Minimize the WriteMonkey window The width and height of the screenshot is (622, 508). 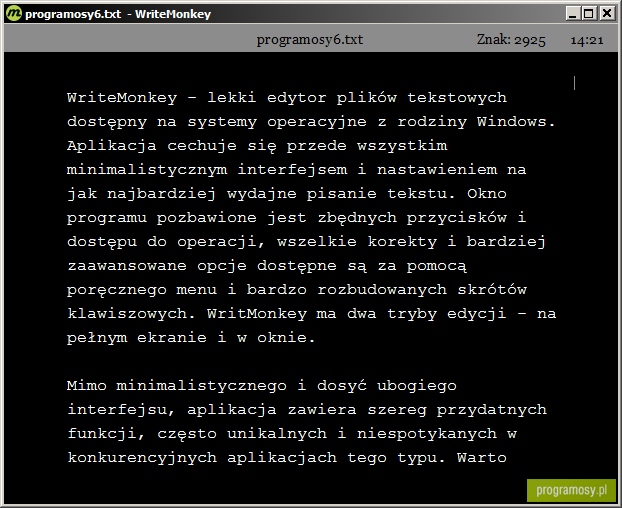[572, 13]
